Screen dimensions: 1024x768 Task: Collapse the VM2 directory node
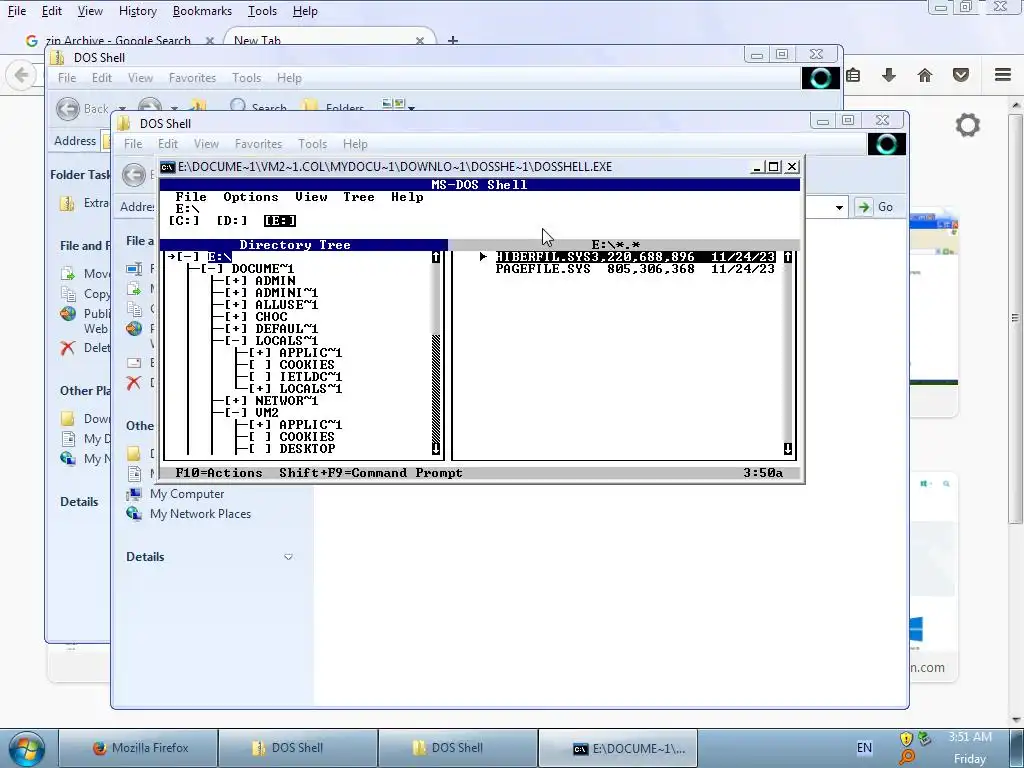point(236,413)
